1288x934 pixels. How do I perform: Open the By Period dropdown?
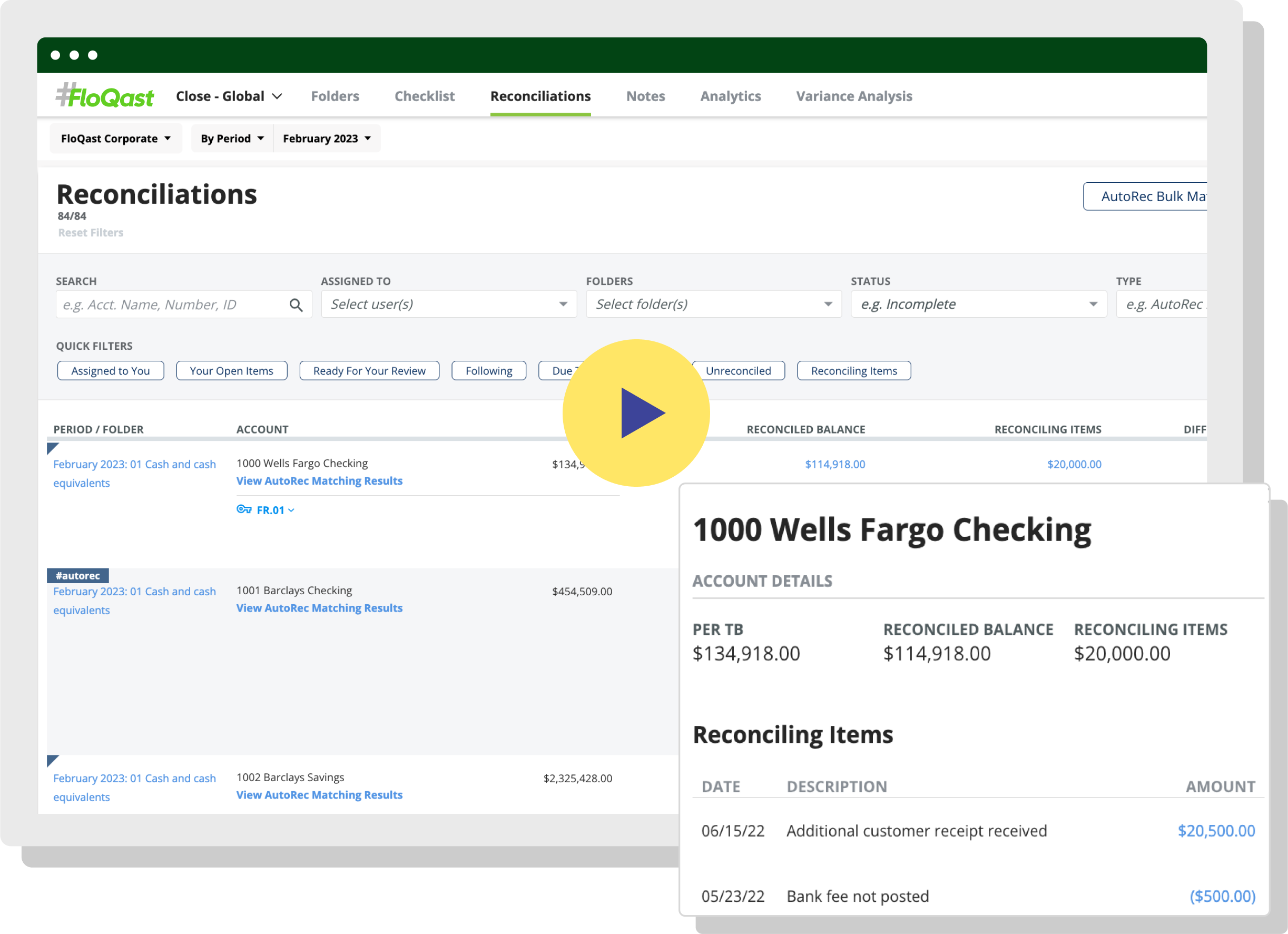click(x=232, y=139)
